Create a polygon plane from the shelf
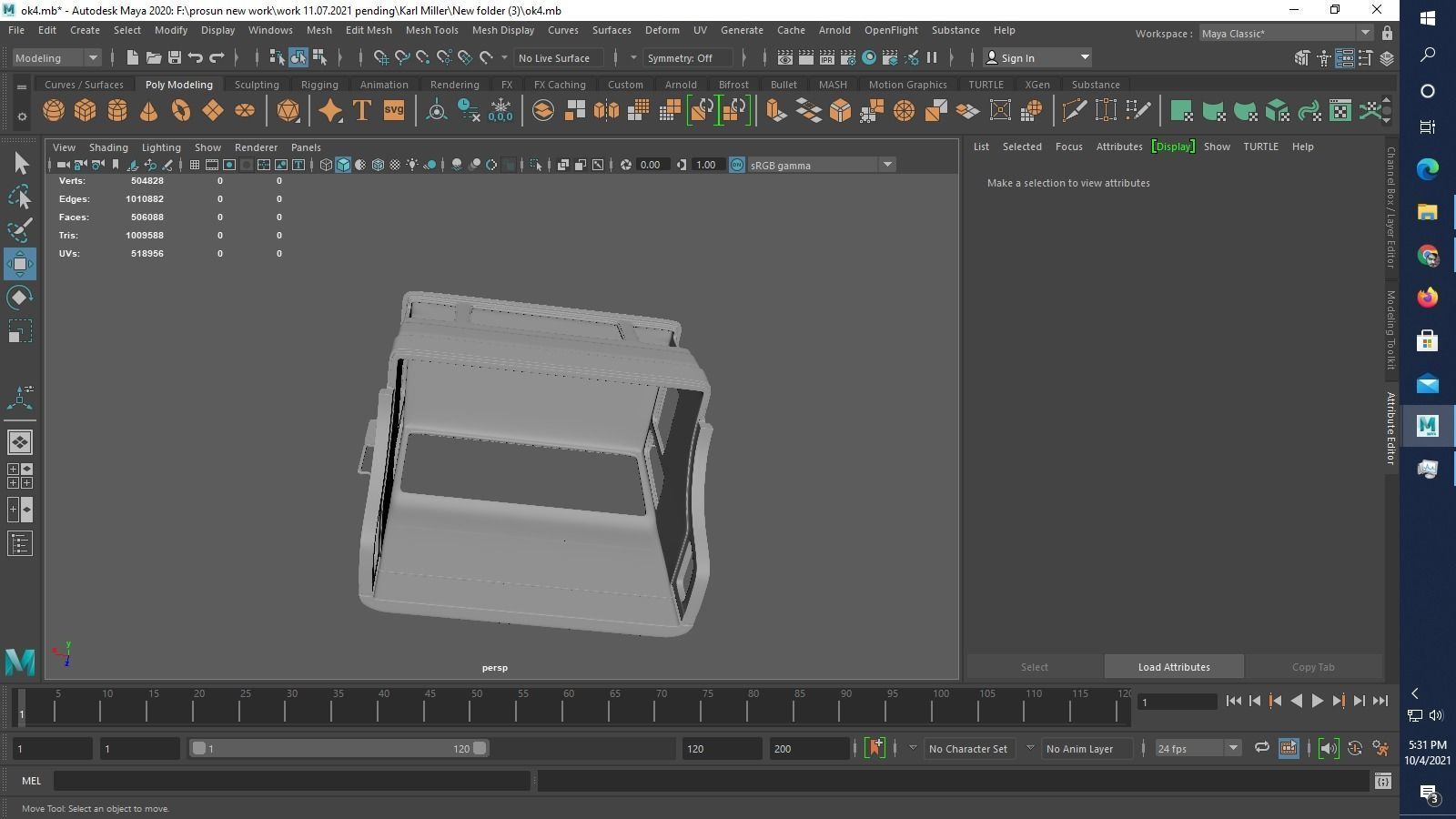This screenshot has width=1456, height=819. pos(213,111)
